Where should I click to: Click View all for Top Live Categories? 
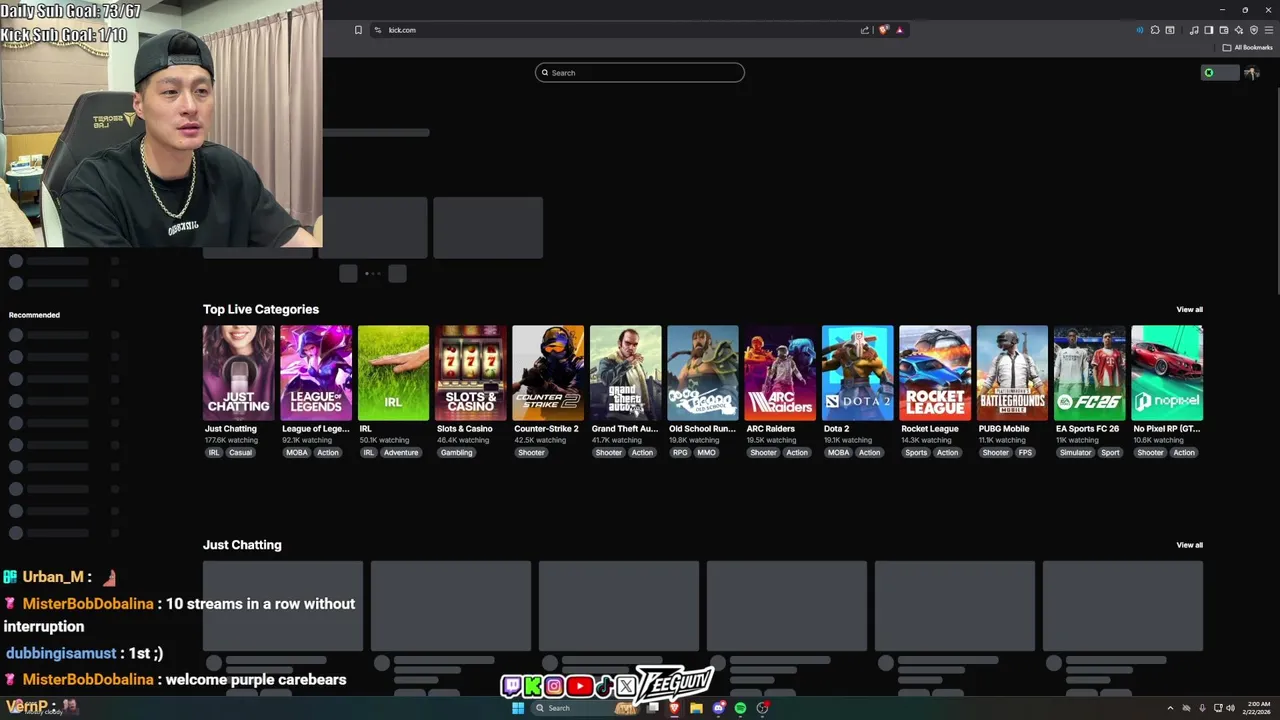[x=1189, y=309]
